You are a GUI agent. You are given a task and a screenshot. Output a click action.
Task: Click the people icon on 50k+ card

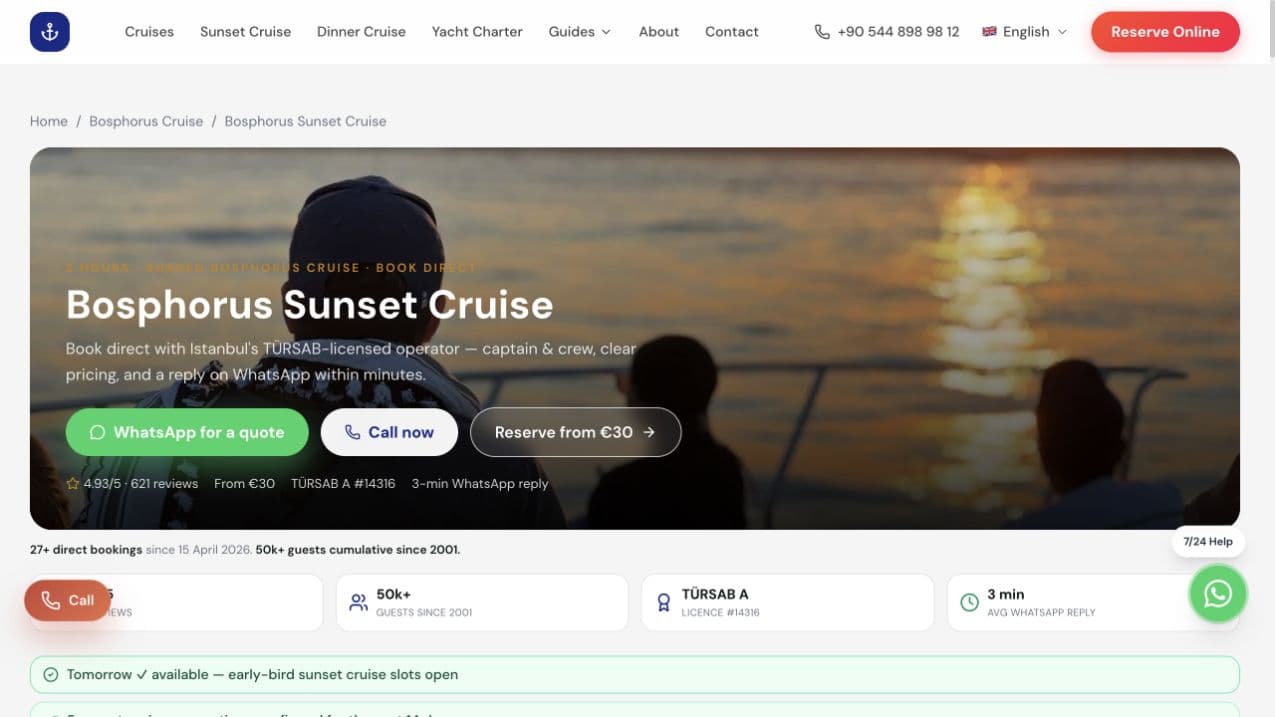pyautogui.click(x=358, y=603)
